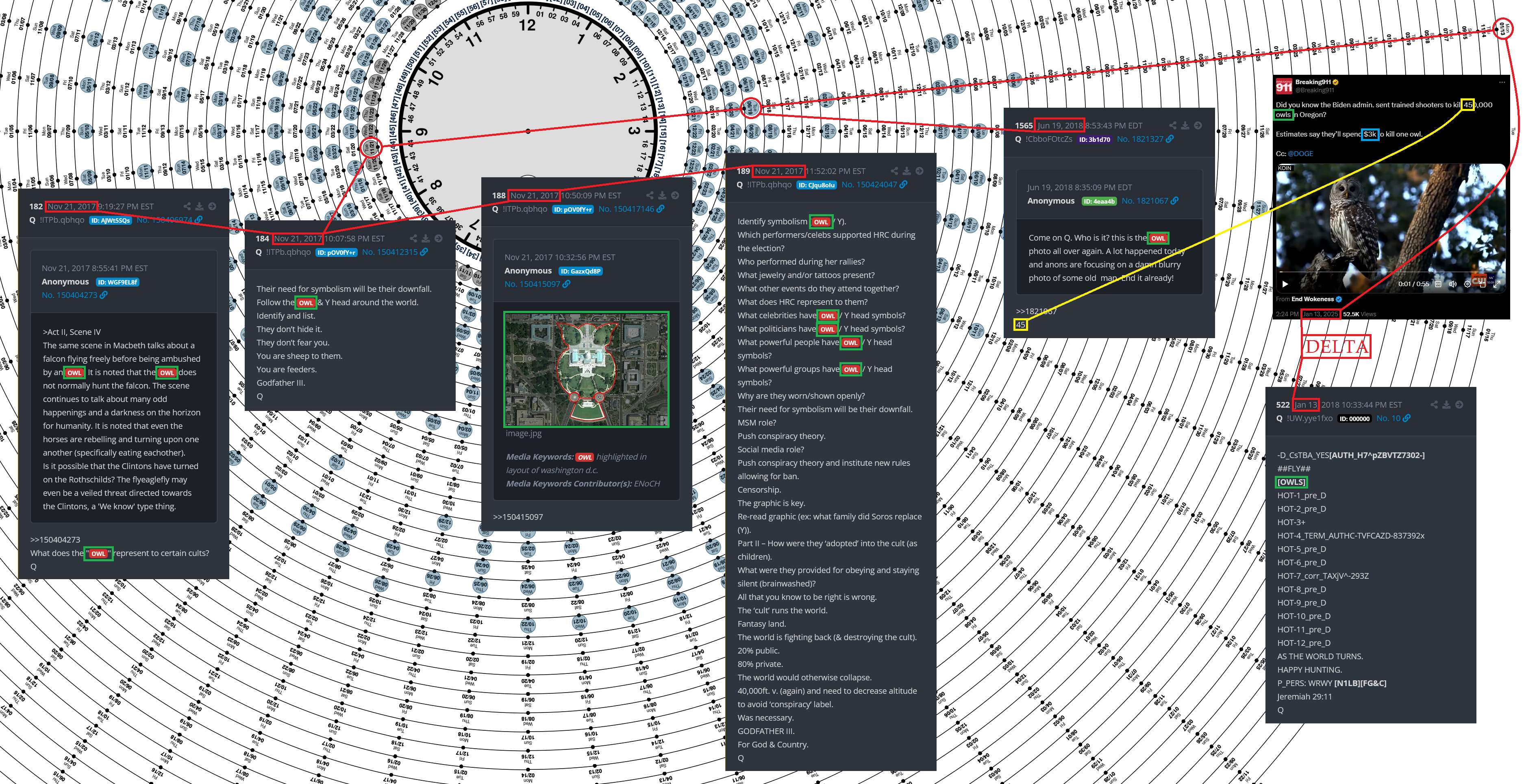This screenshot has height=784, width=1537.
Task: Play the owl video in the tweet
Action: tap(1285, 284)
